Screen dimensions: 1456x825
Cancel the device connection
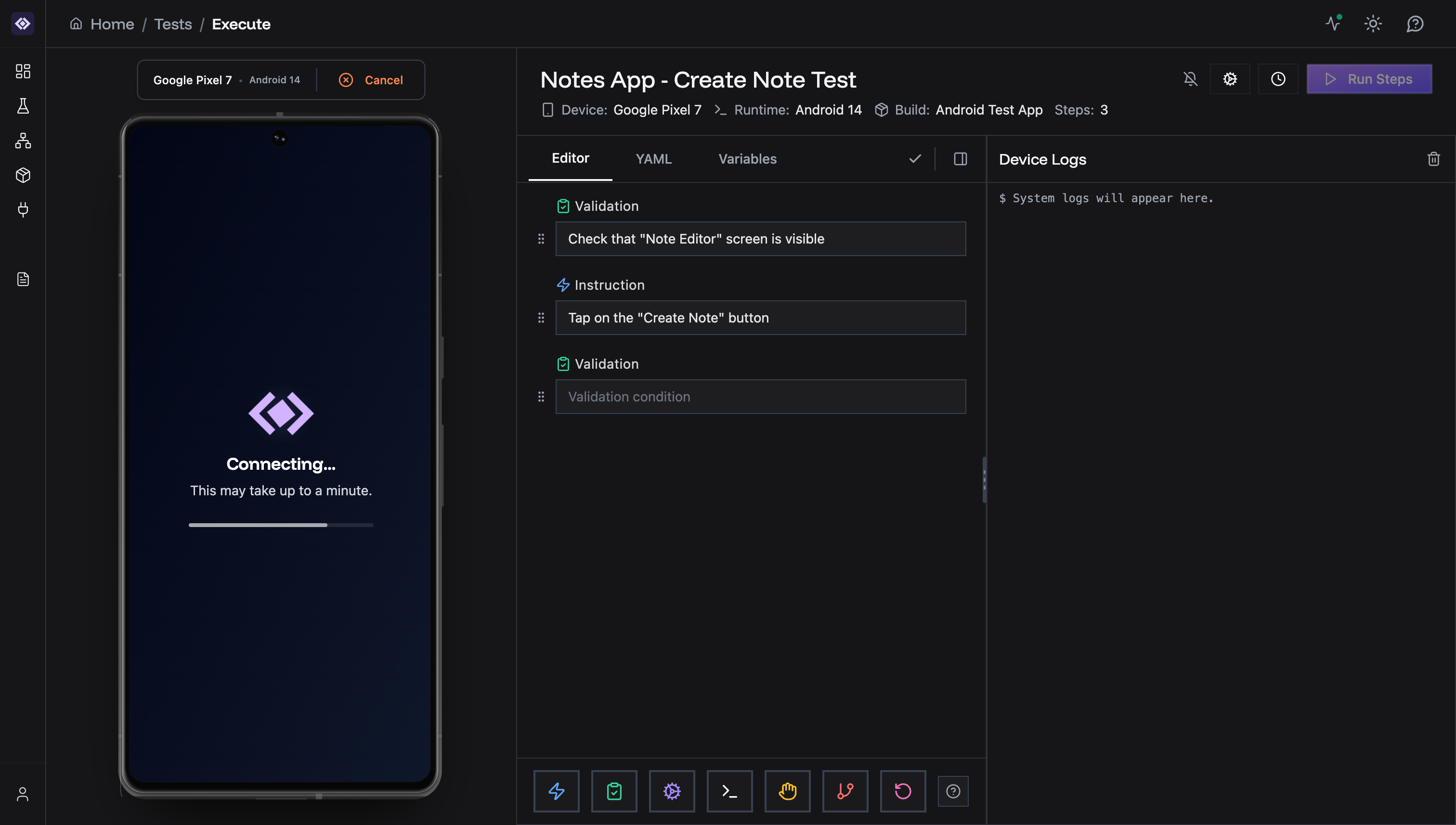pos(371,79)
